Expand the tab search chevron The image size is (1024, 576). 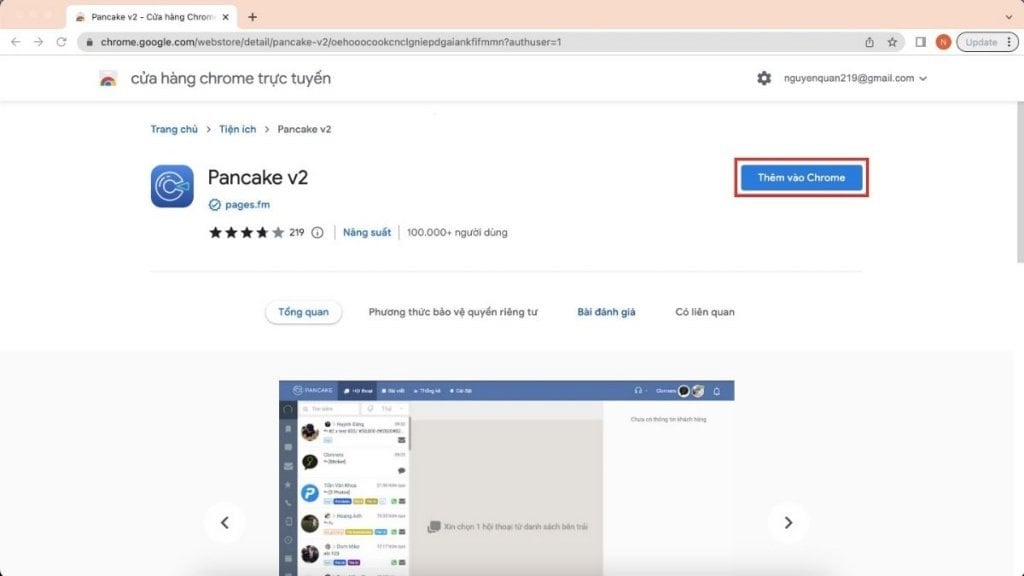click(x=1009, y=17)
